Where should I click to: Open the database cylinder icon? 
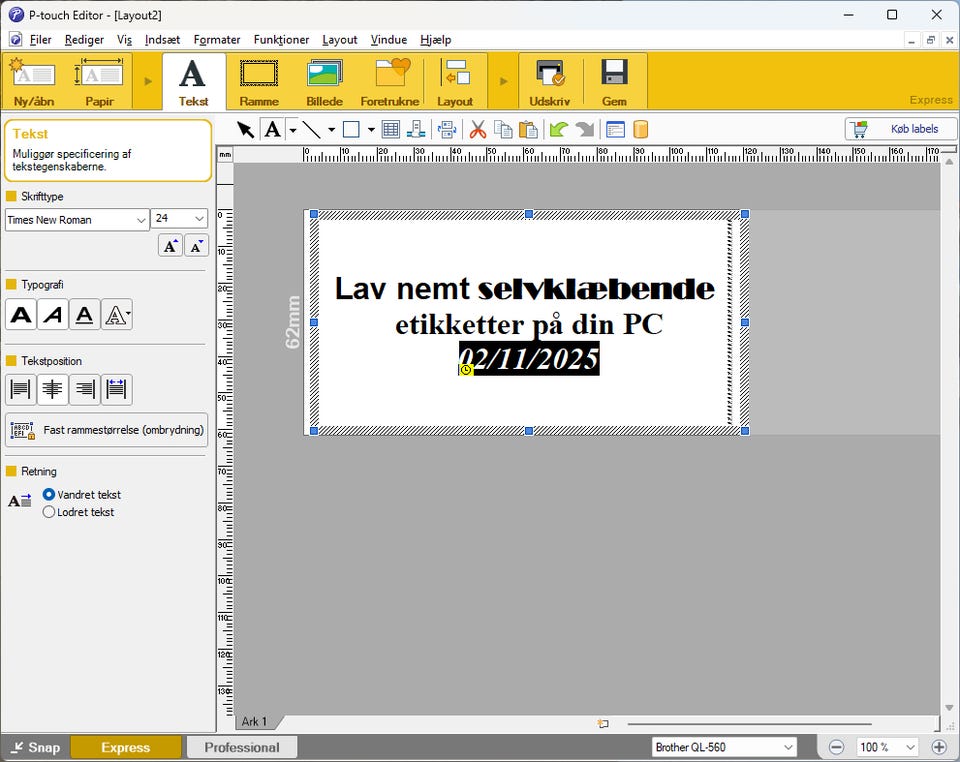tap(640, 130)
